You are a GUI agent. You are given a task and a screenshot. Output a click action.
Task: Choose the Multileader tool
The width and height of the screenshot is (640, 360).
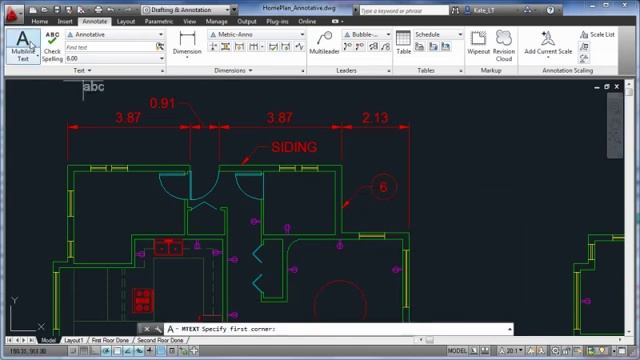[x=324, y=43]
